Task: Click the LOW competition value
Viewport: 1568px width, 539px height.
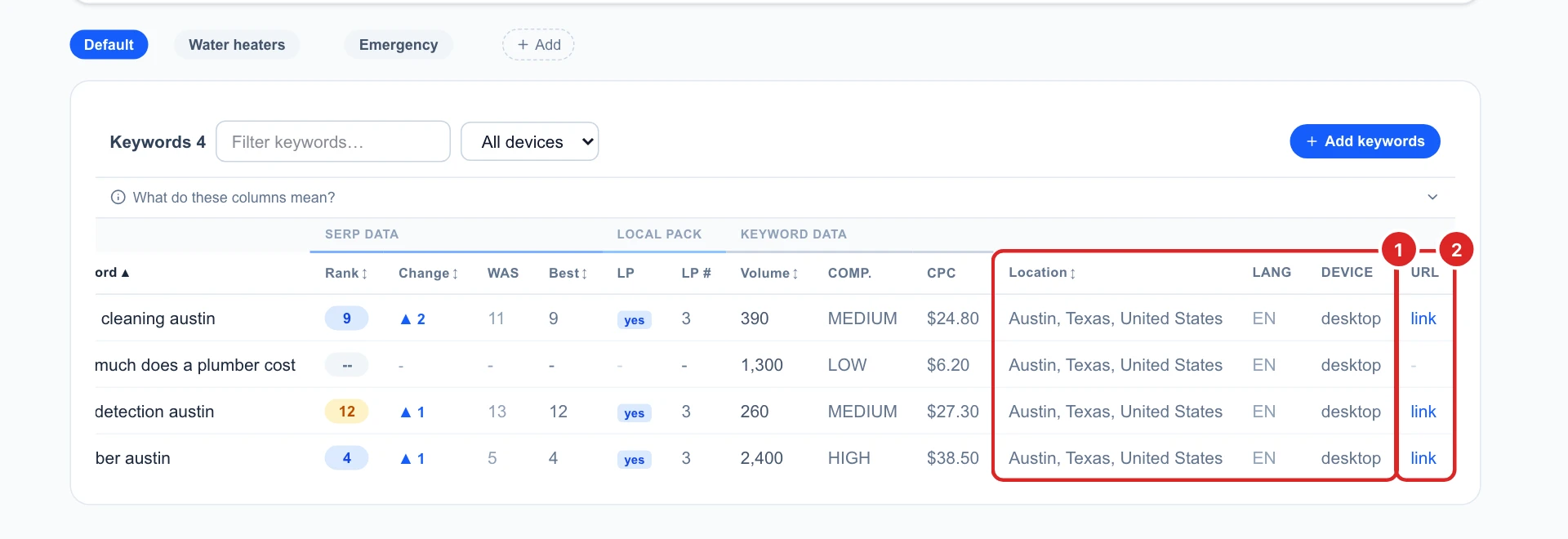Action: click(x=847, y=365)
